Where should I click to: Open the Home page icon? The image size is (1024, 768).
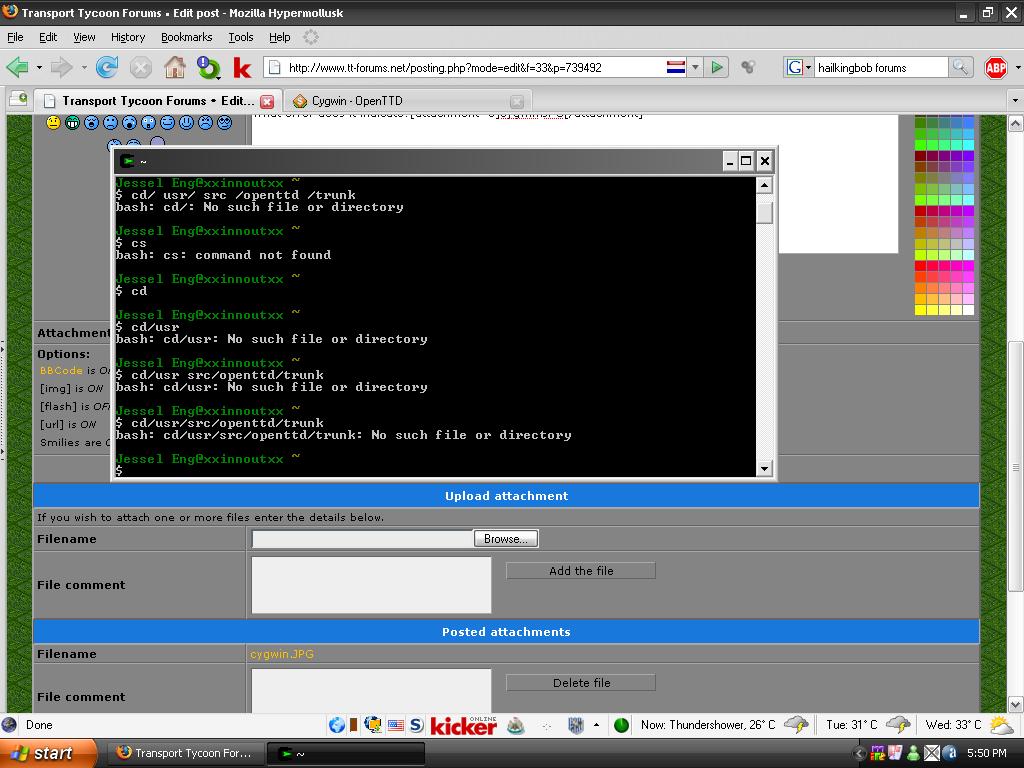(x=174, y=67)
